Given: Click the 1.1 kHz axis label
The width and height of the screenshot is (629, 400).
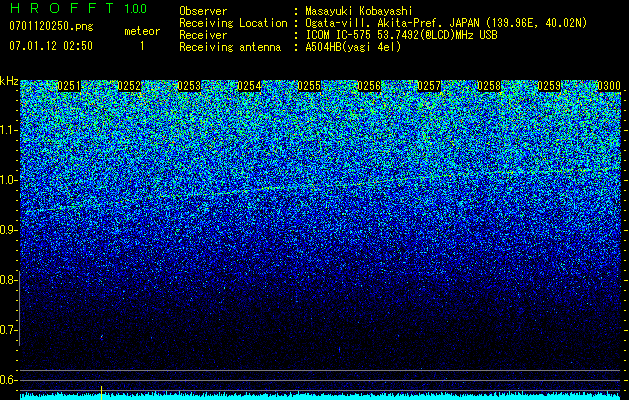Looking at the screenshot, I should (x=9, y=130).
